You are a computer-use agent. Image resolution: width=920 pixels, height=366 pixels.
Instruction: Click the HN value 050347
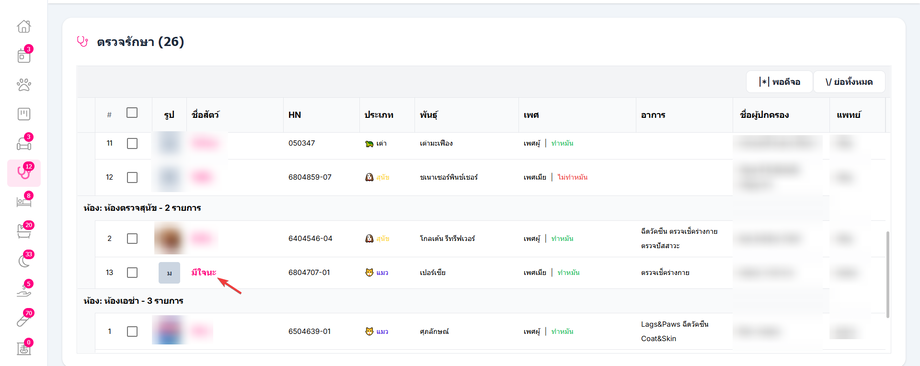click(x=302, y=143)
